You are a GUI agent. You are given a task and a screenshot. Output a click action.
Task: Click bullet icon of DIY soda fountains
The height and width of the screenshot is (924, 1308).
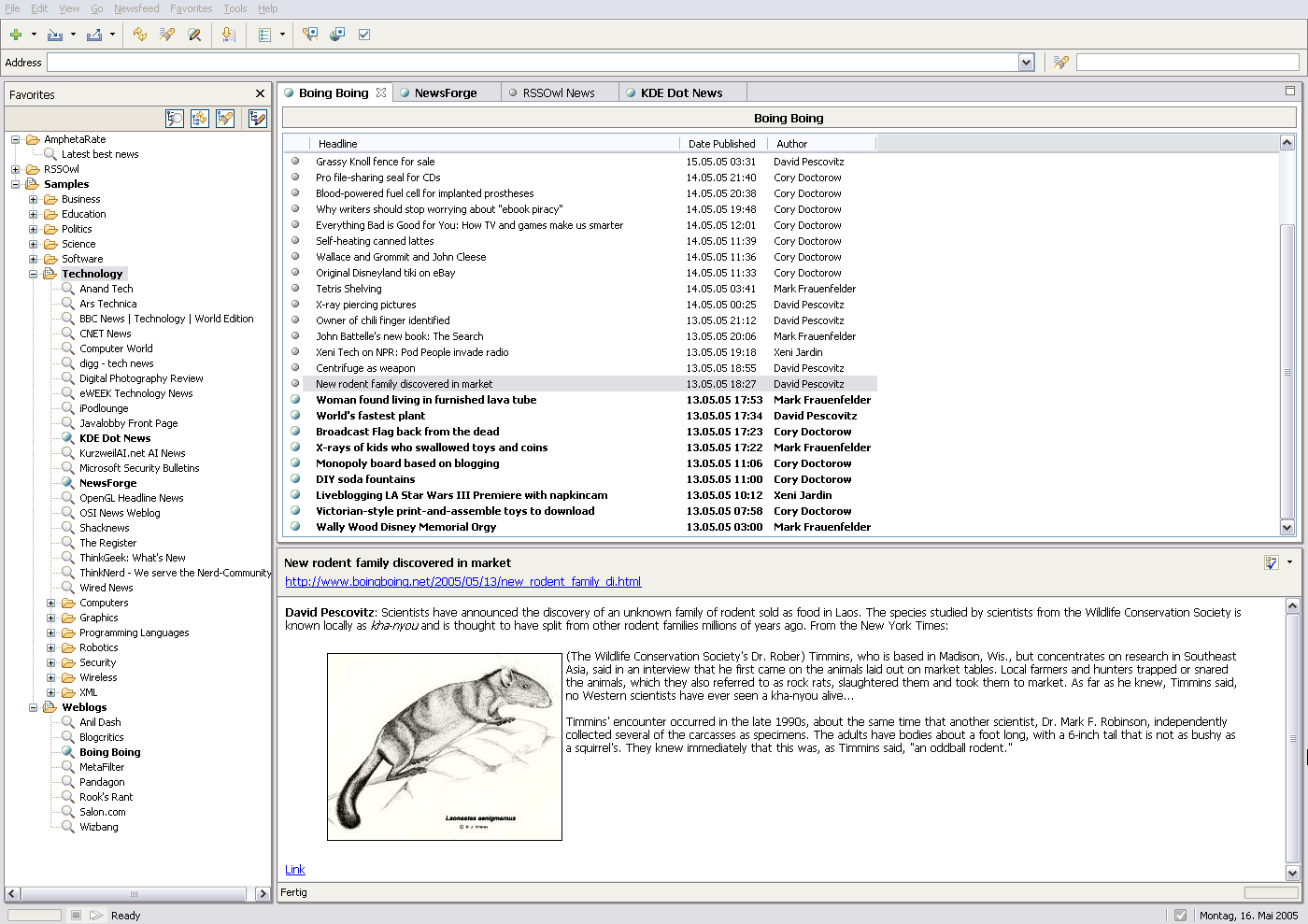click(295, 479)
